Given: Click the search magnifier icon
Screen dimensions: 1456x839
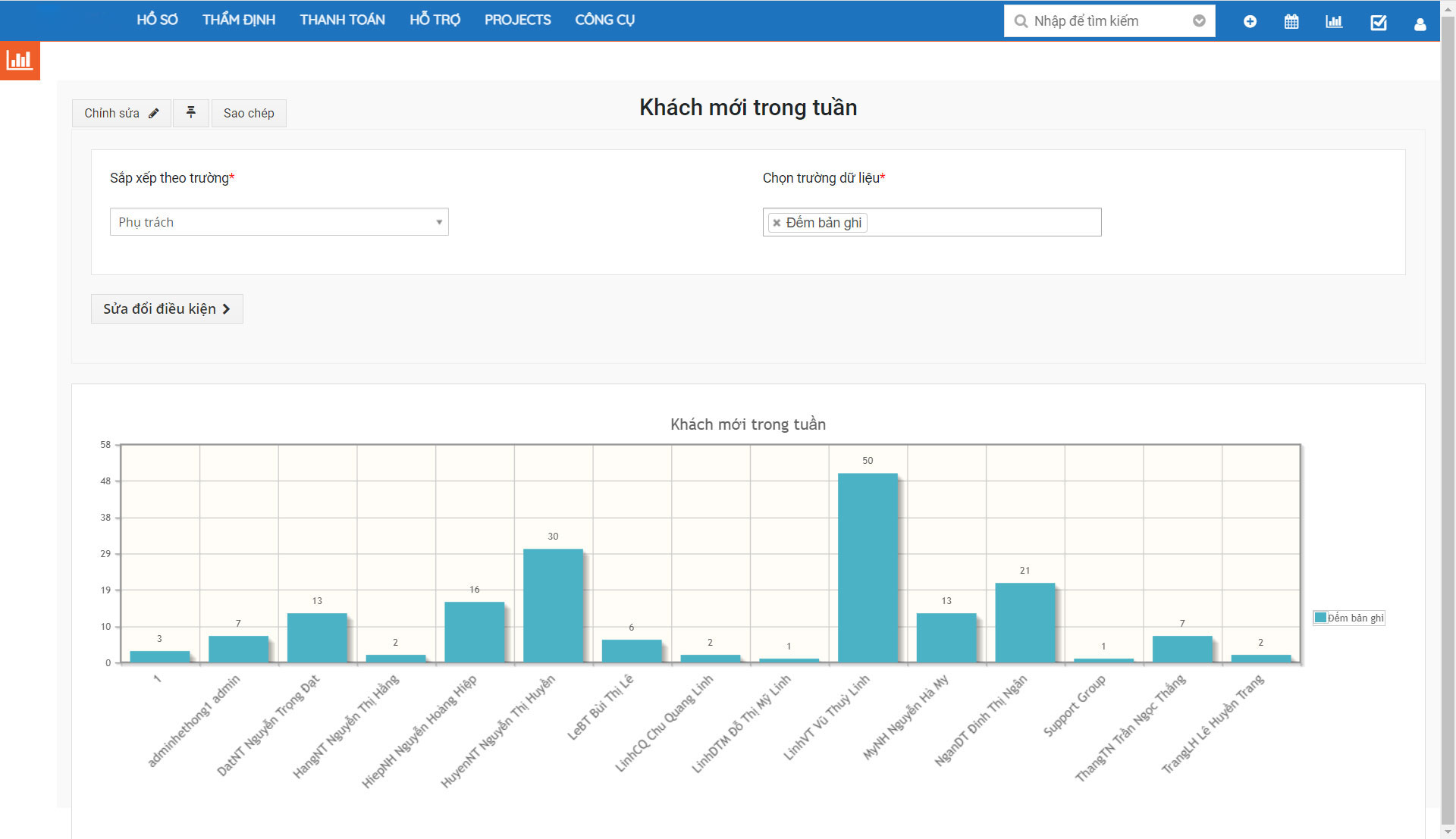Looking at the screenshot, I should click(1021, 21).
